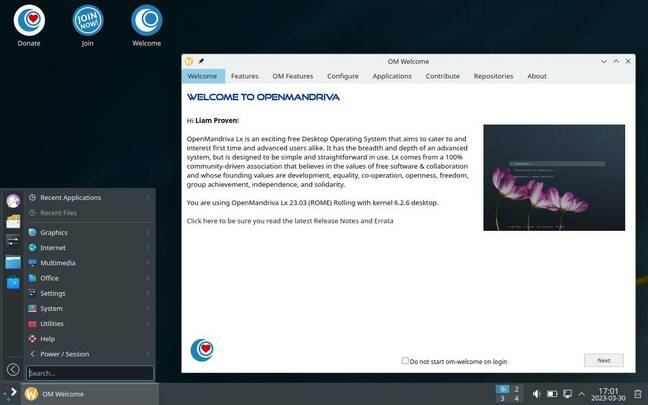Switch to virtual desktop 1 in the pager
The height and width of the screenshot is (405, 648).
[503, 389]
